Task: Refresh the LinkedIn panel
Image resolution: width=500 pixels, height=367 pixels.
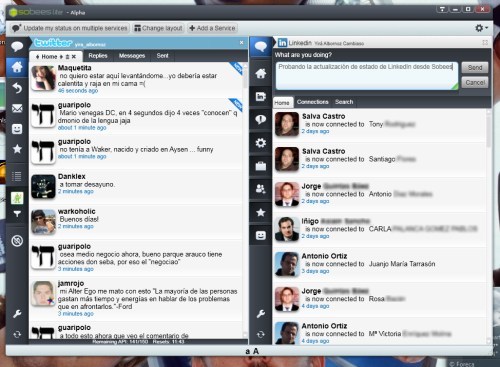Action: tap(261, 334)
